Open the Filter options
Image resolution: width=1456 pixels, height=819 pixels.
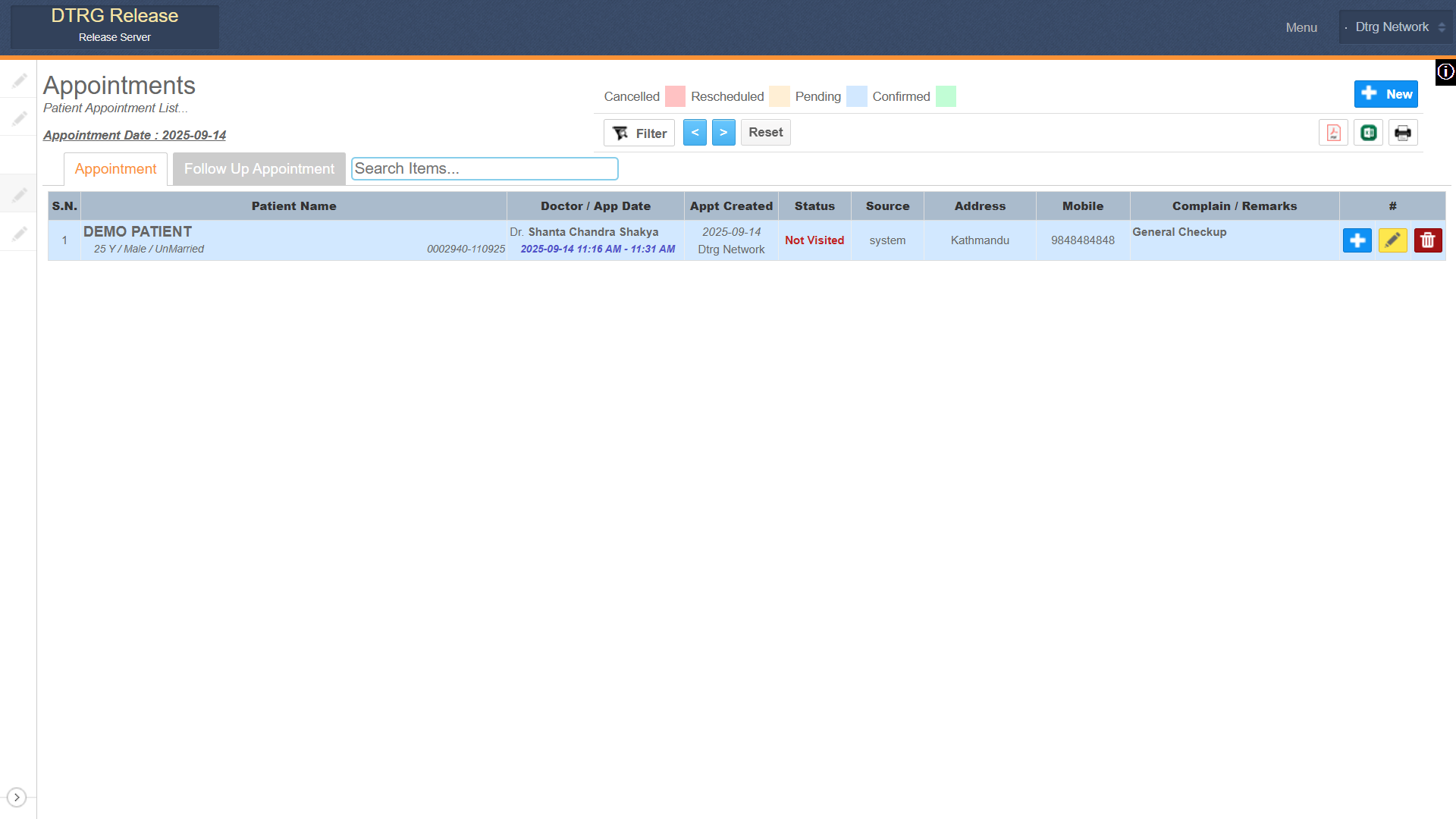click(639, 133)
